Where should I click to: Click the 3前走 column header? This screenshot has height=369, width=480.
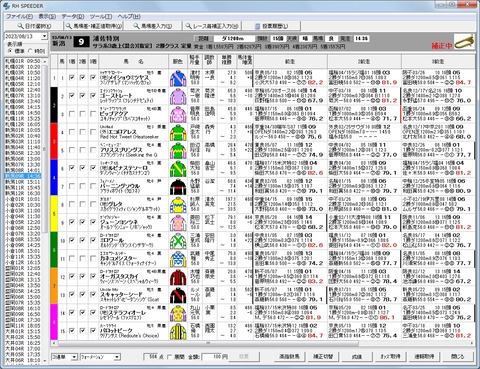pos(438,61)
